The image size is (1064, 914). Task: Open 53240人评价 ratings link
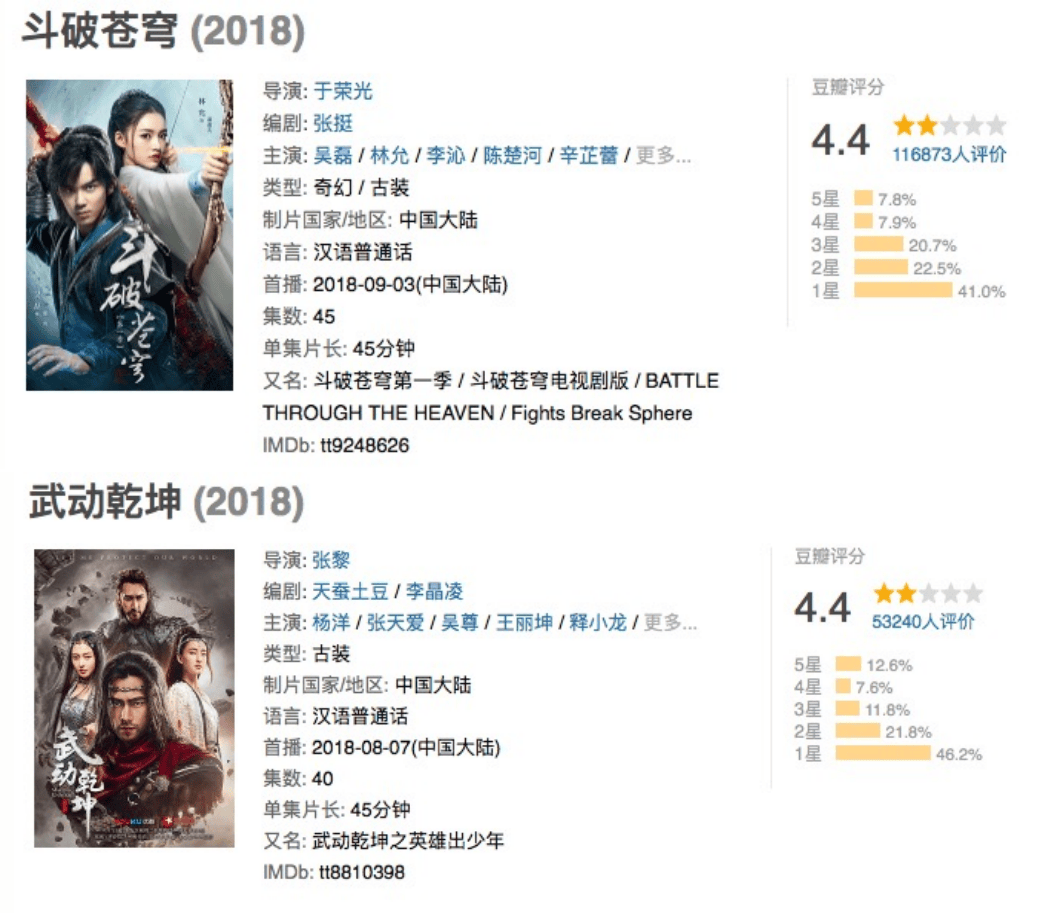[923, 622]
